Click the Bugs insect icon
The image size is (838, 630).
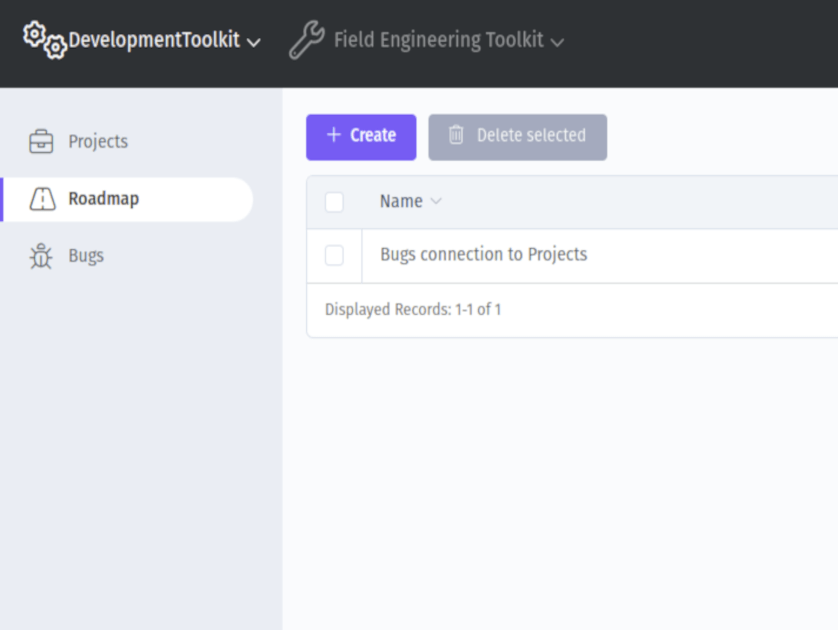[41, 256]
